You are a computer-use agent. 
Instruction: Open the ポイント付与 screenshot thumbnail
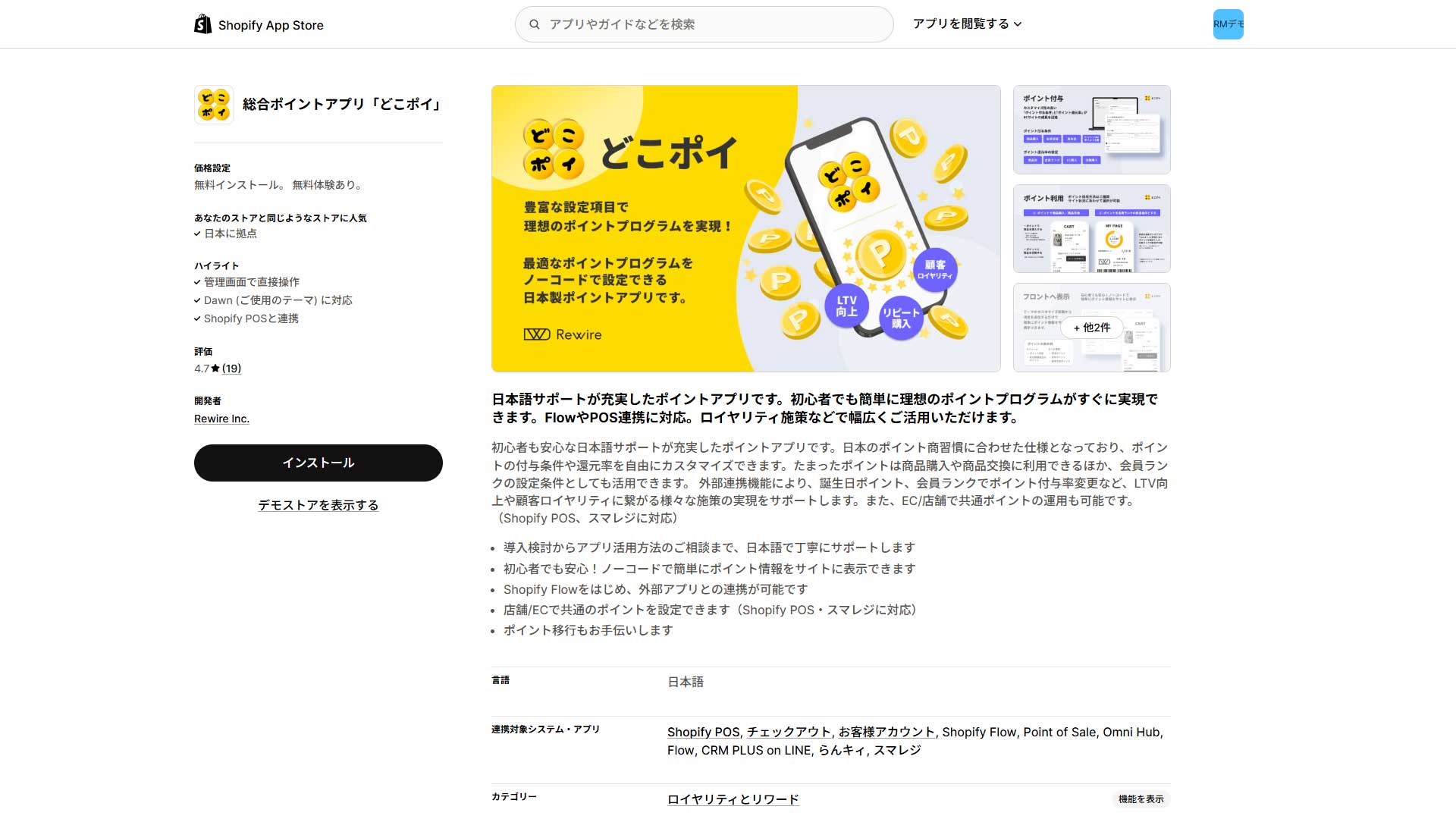[1091, 130]
